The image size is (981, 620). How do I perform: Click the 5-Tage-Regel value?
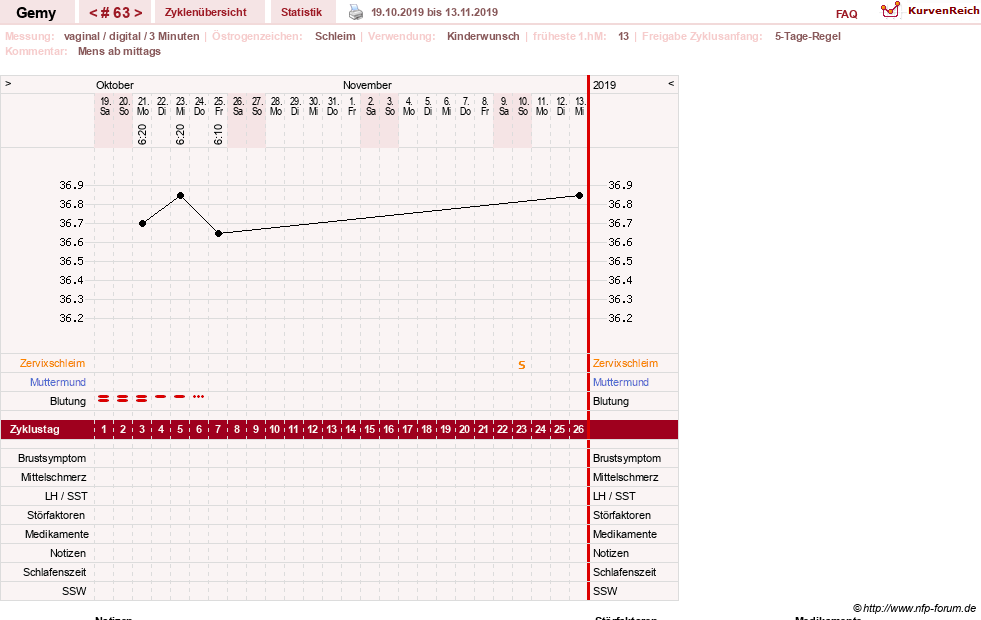(x=808, y=36)
